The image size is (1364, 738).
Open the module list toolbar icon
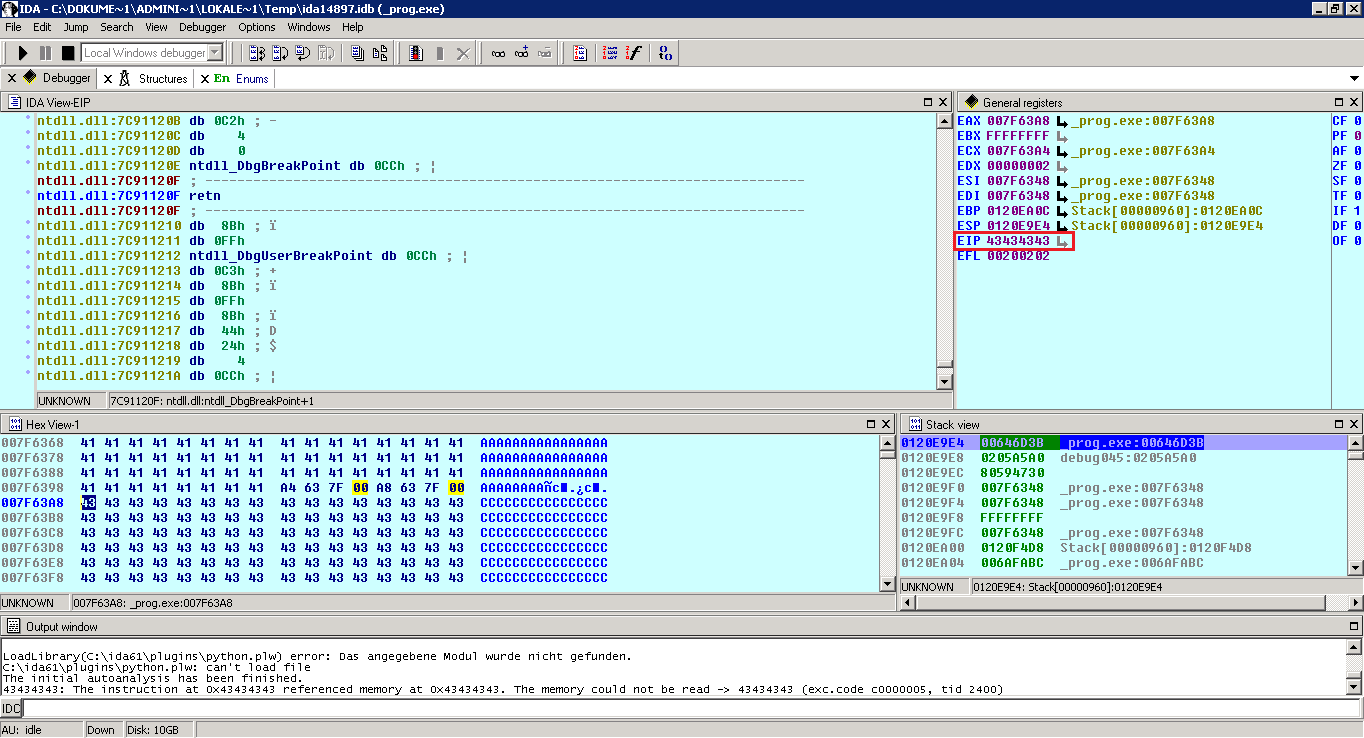point(380,53)
